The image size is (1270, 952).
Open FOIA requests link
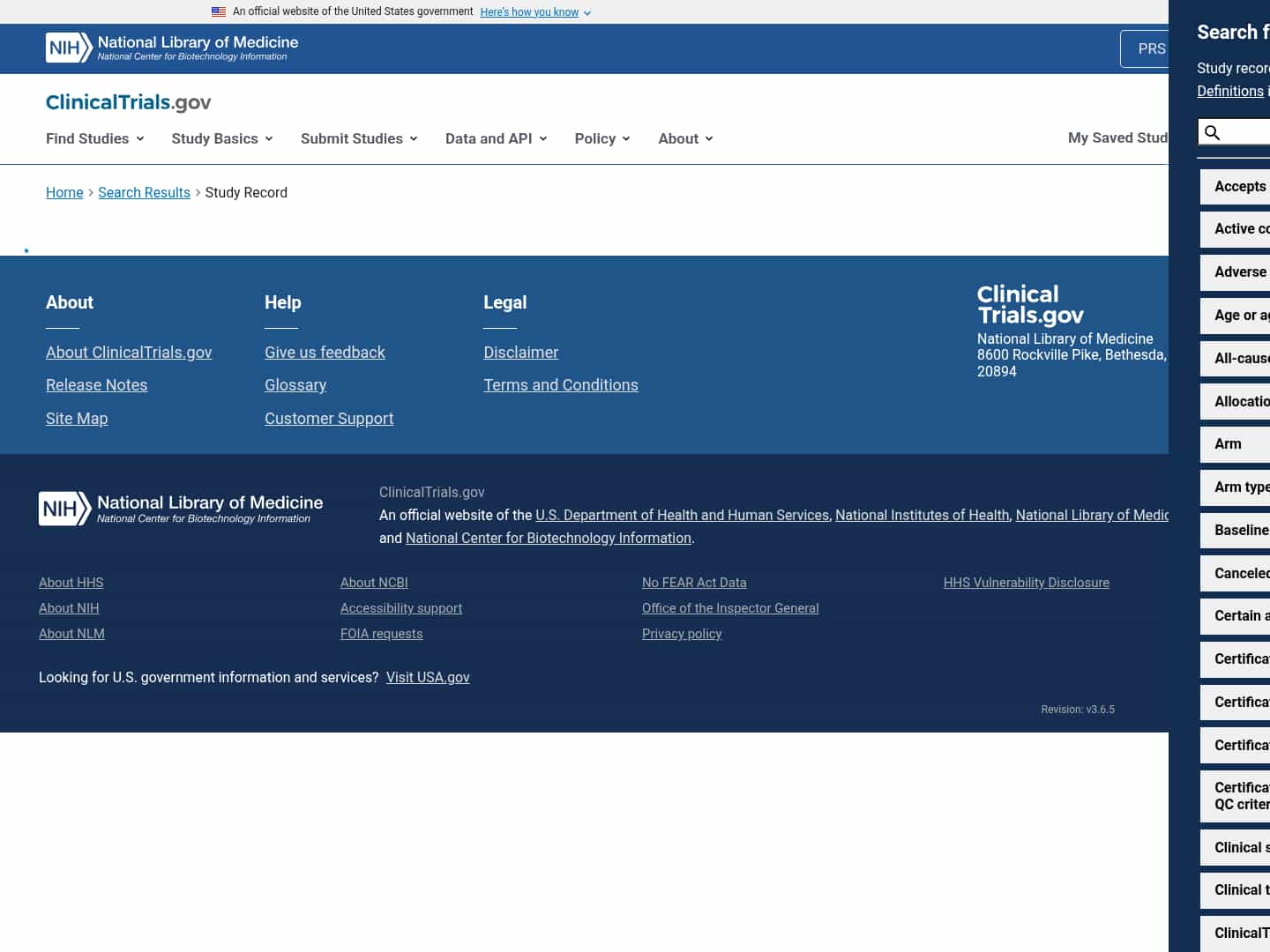(381, 634)
